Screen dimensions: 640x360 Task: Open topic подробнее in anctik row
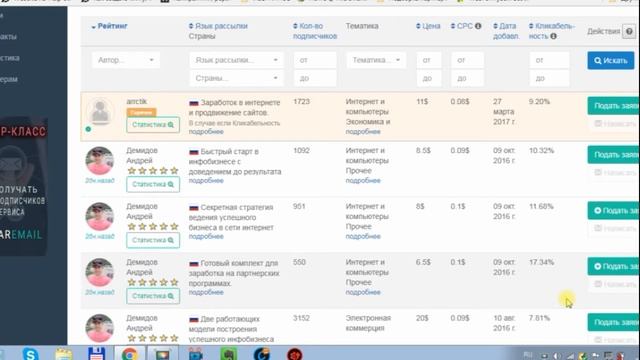tap(363, 132)
